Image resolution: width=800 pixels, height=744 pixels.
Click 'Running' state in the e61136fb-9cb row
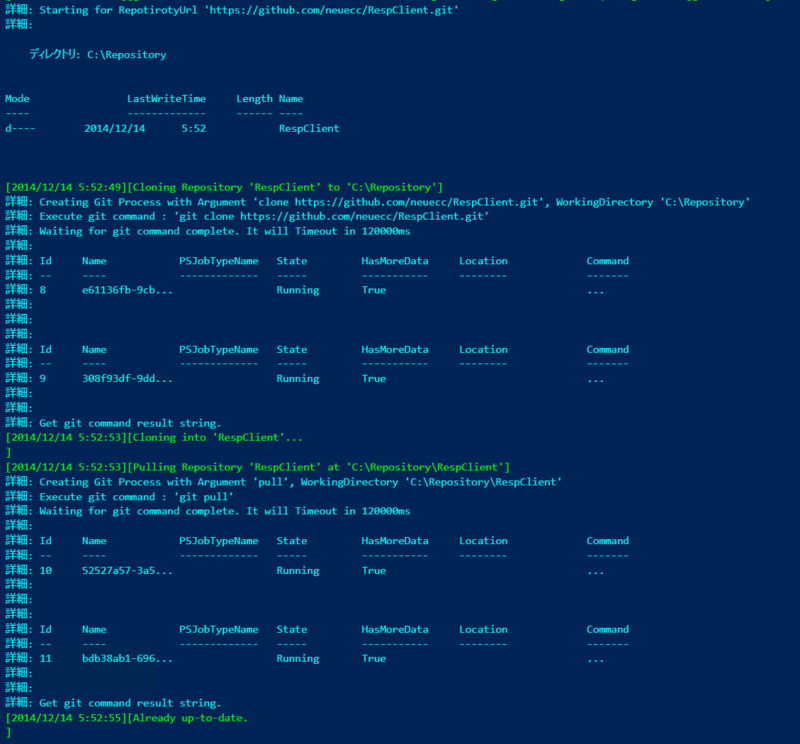298,290
